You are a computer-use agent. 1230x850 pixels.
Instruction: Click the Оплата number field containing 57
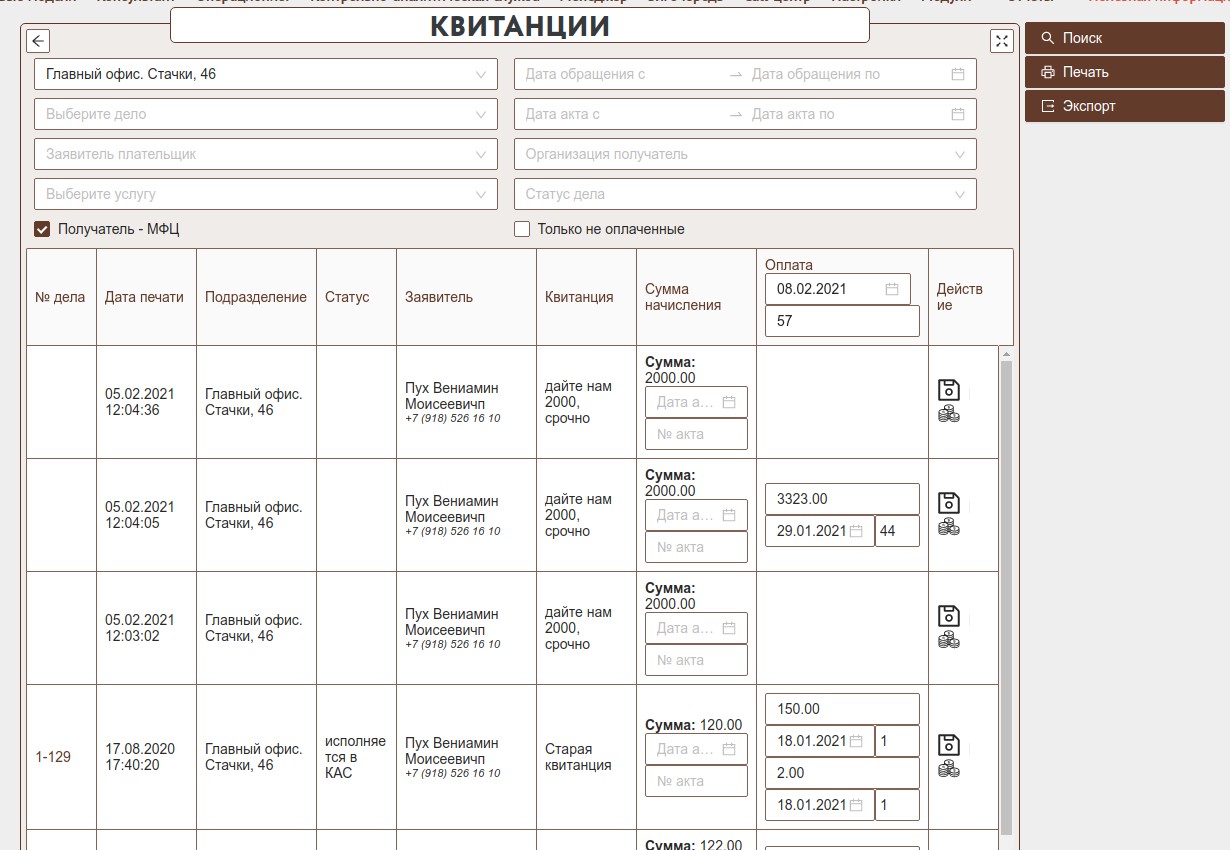[x=841, y=321]
